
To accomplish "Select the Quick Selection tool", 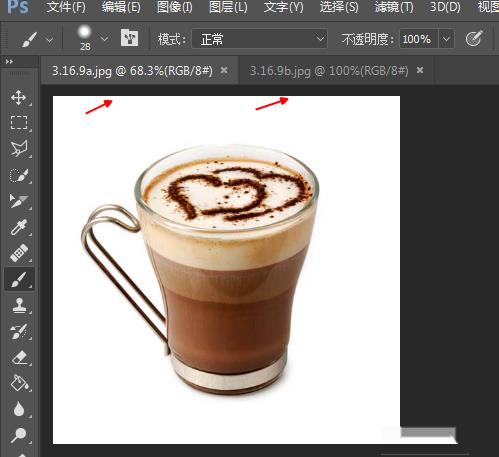I will pos(19,175).
